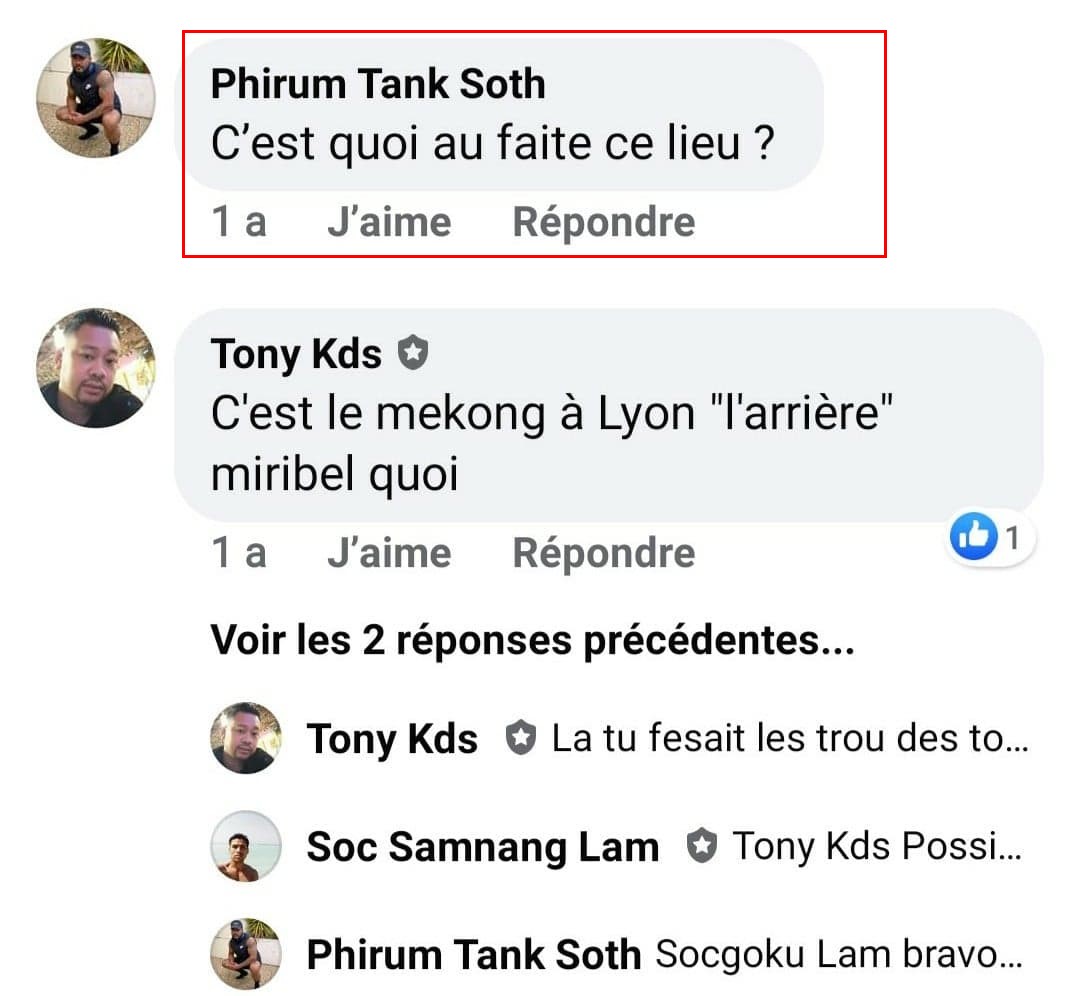Image resolution: width=1080 pixels, height=996 pixels.
Task: Expand Tony Kds's truncated reply text
Action: (x=789, y=739)
